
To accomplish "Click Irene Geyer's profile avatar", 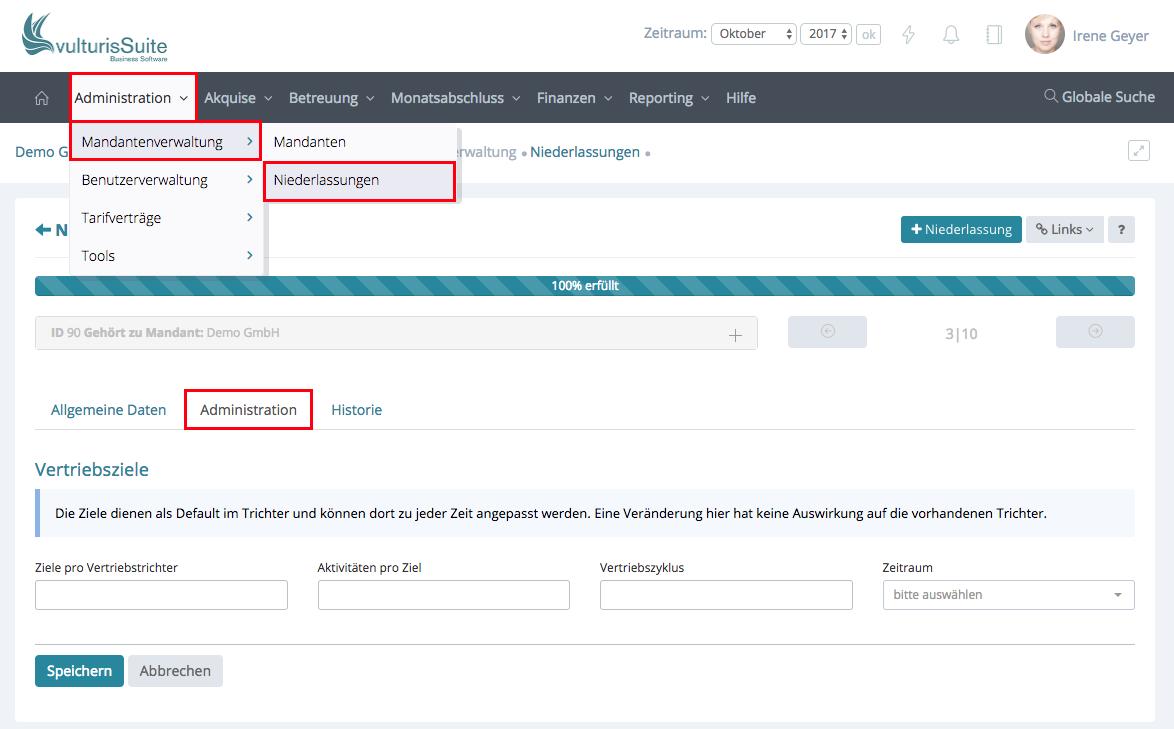I will pyautogui.click(x=1044, y=35).
